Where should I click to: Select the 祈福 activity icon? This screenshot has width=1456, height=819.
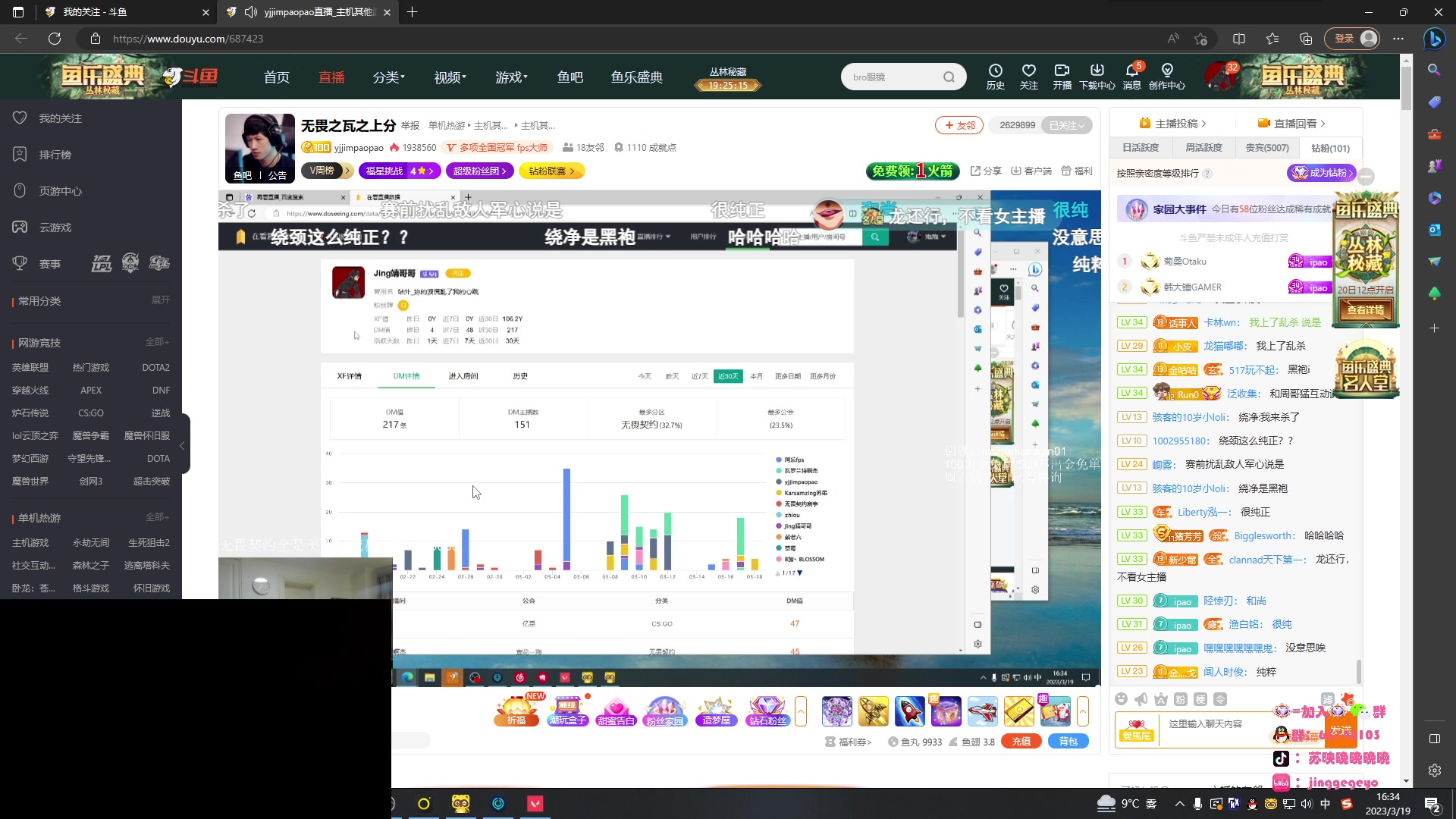[x=516, y=711]
